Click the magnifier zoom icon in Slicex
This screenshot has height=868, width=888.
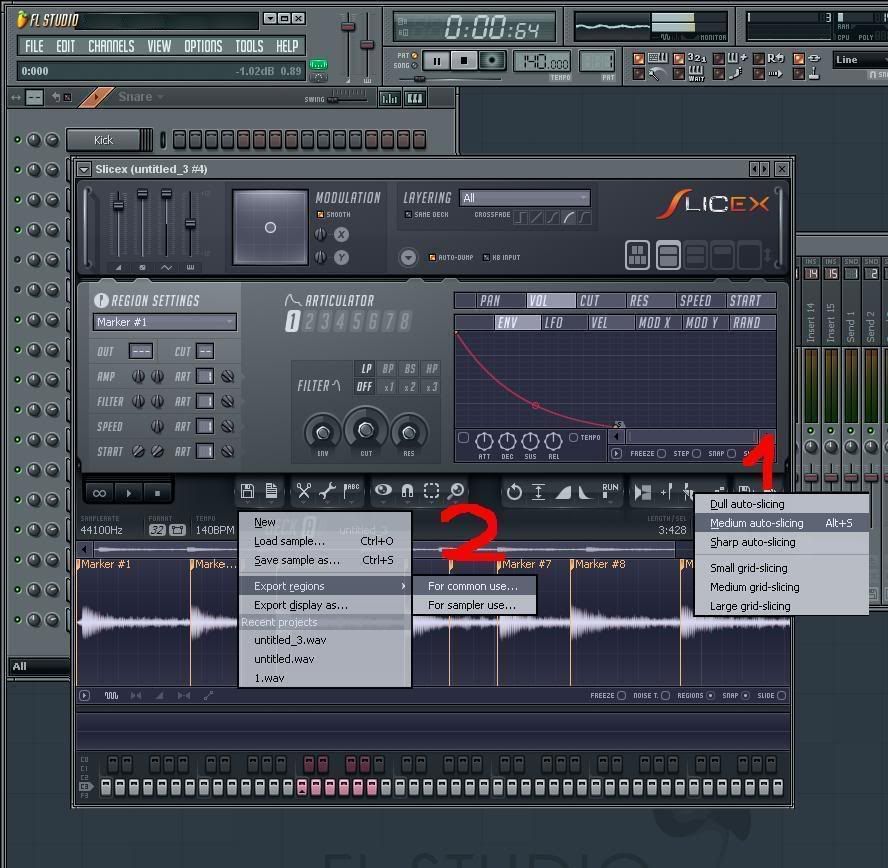pos(455,491)
